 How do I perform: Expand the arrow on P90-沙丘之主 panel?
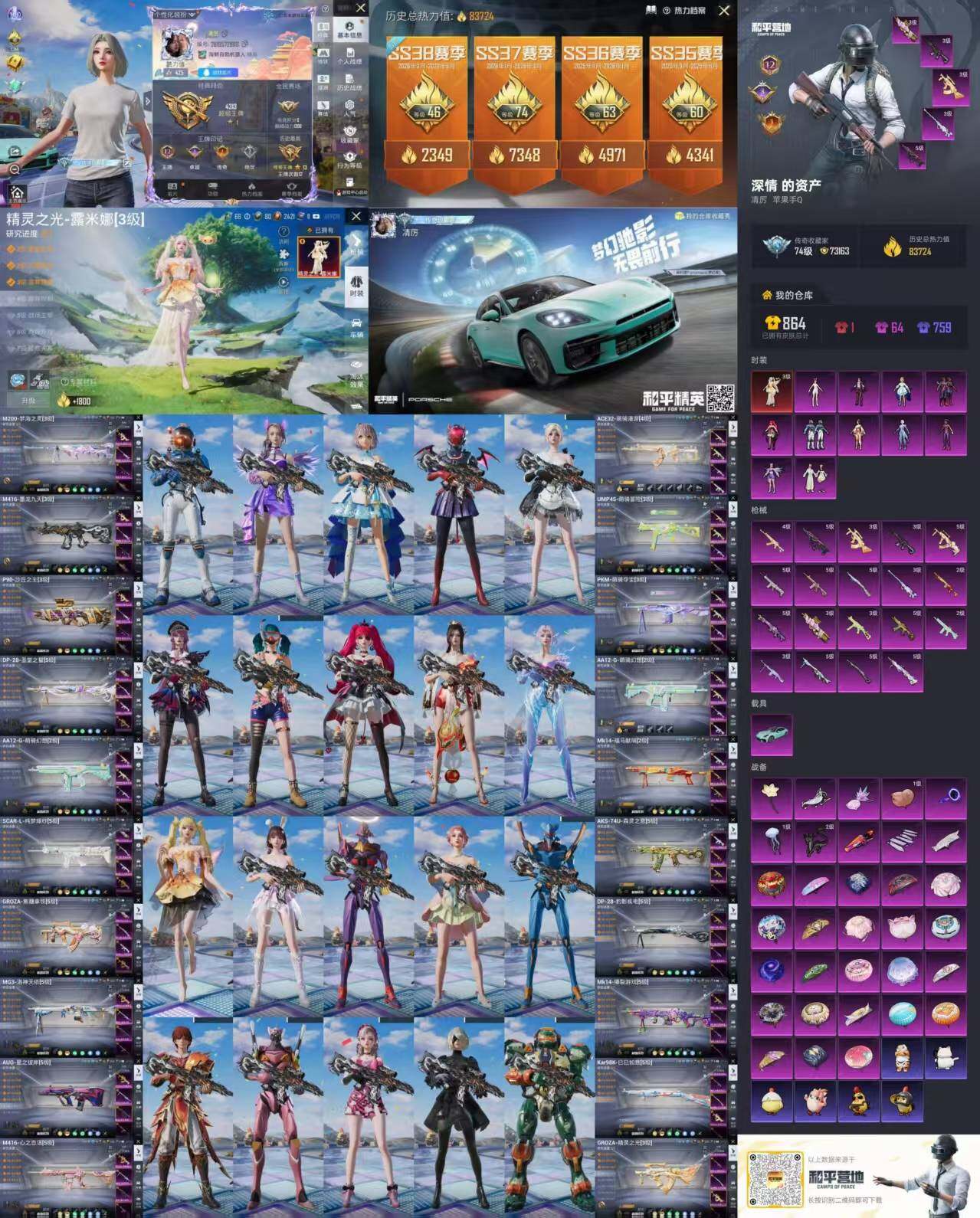[x=138, y=589]
